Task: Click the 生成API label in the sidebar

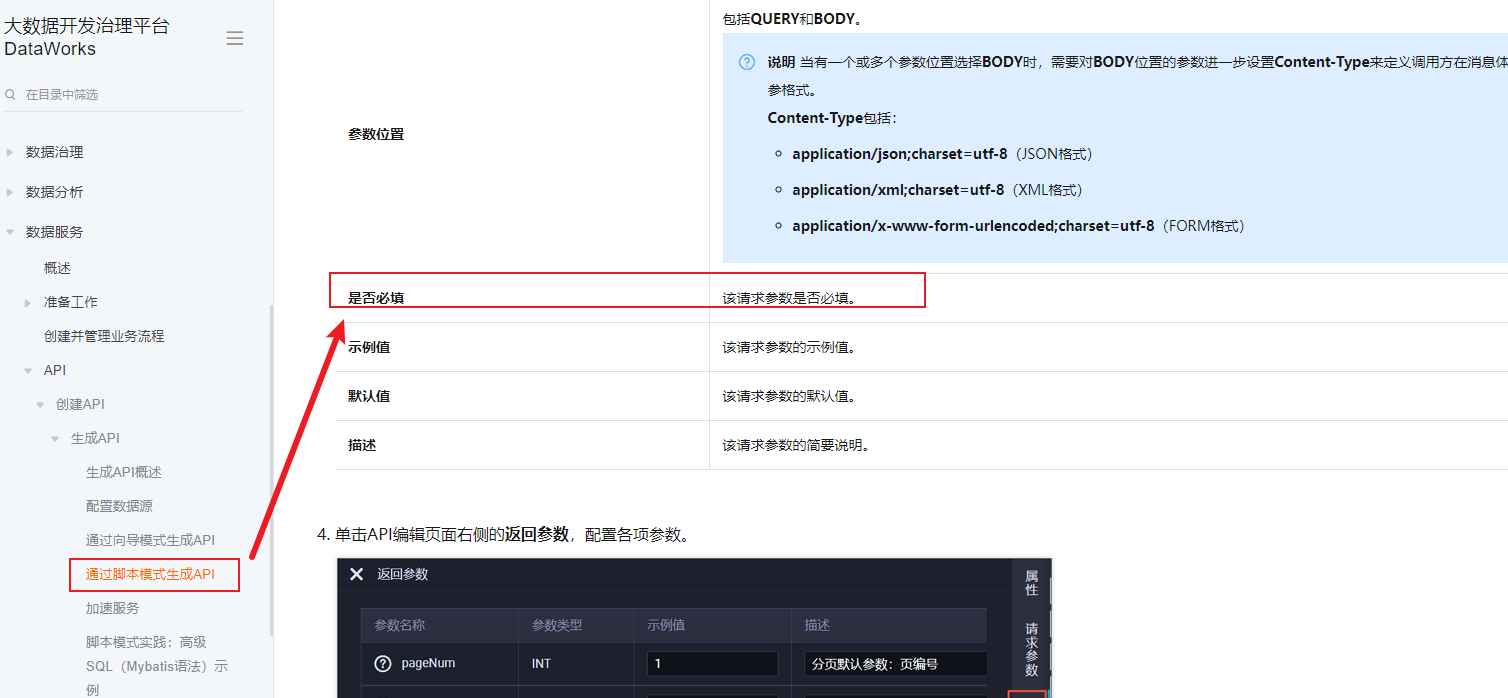Action: [x=95, y=438]
